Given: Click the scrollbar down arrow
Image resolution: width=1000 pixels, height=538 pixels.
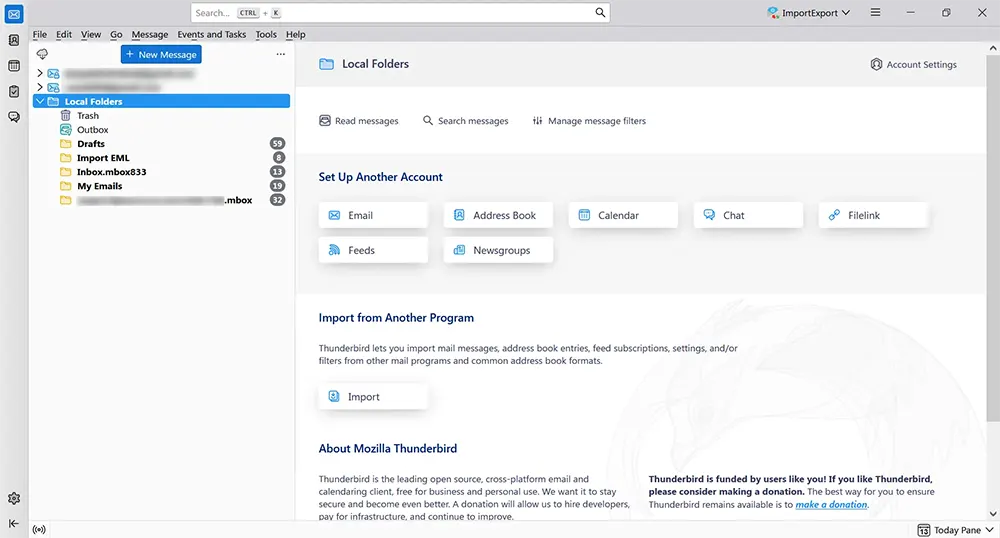Looking at the screenshot, I should click(992, 514).
